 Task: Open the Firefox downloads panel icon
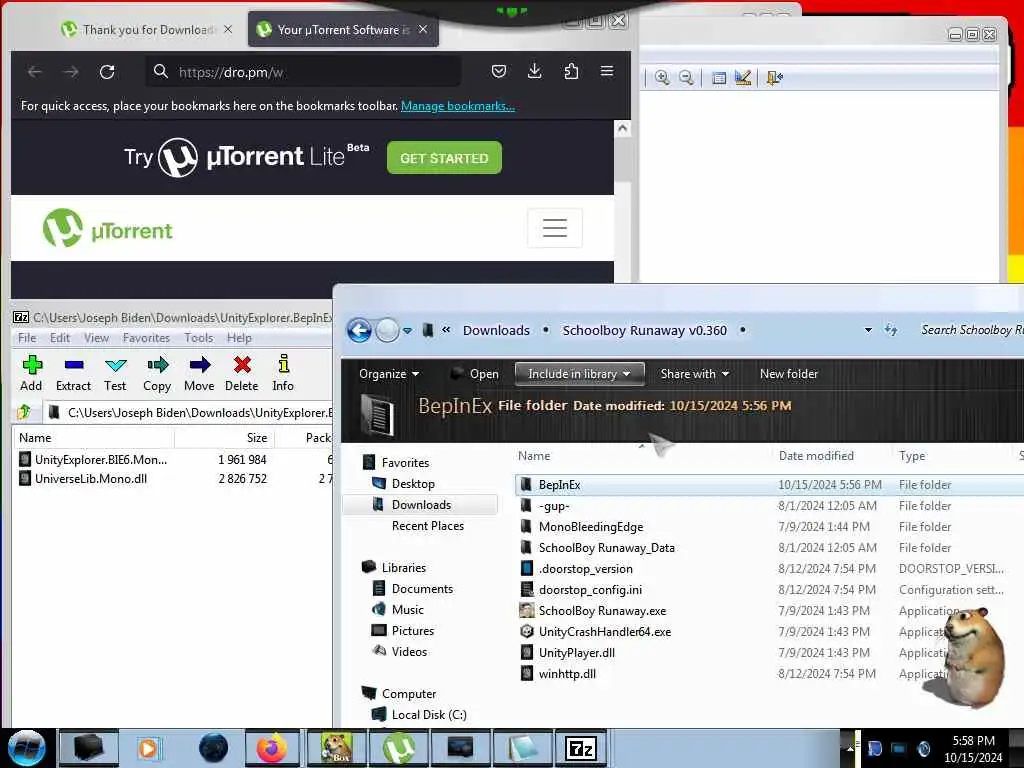[x=534, y=71]
